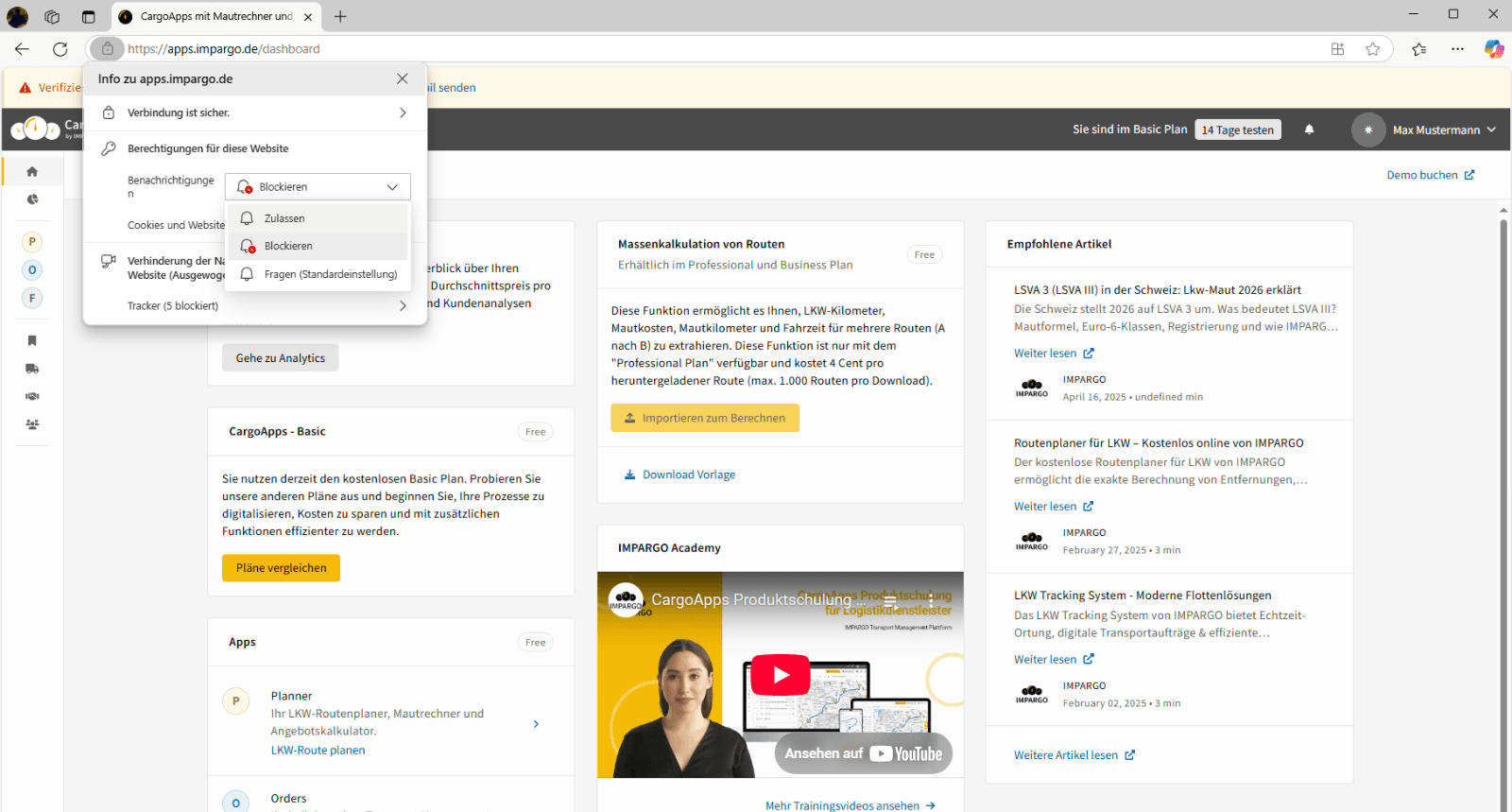Click 'Mehr Trainingsvideos ansehen' link
Screen dimensions: 1512x812
[850, 805]
